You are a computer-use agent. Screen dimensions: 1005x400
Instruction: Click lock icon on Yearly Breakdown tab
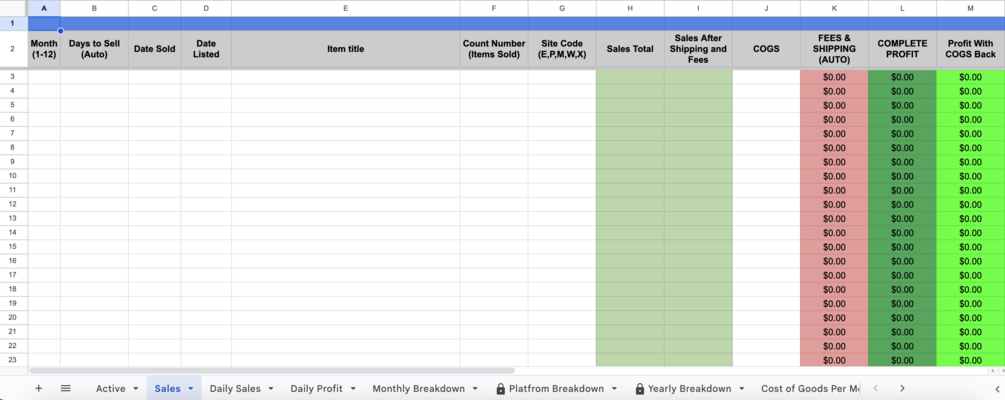point(639,389)
